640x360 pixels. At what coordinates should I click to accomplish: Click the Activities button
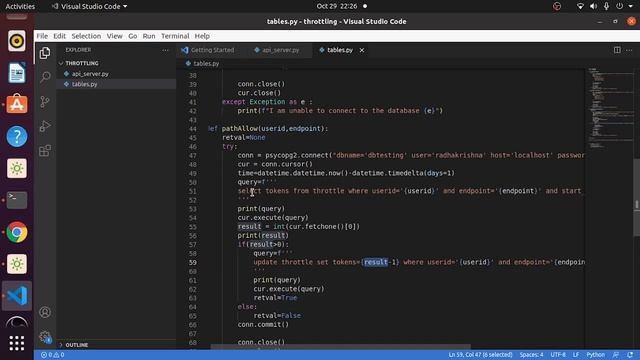pos(20,6)
